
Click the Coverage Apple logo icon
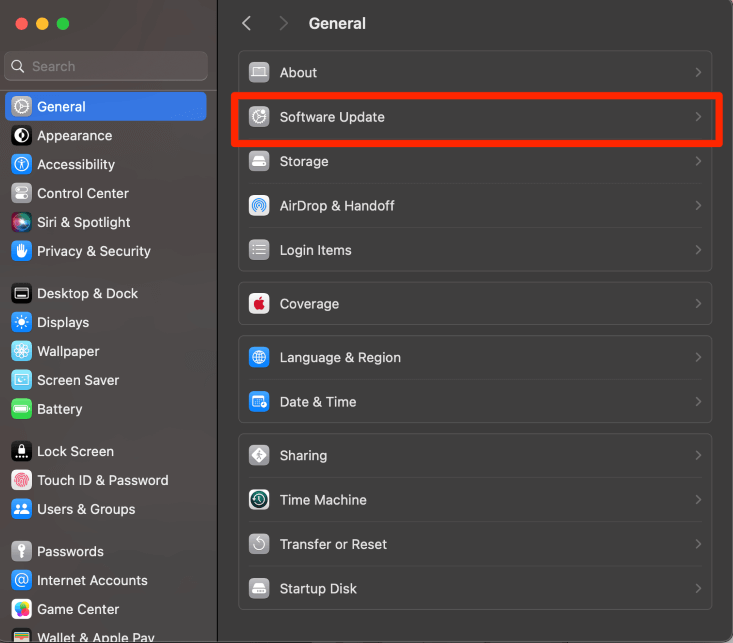coord(259,304)
